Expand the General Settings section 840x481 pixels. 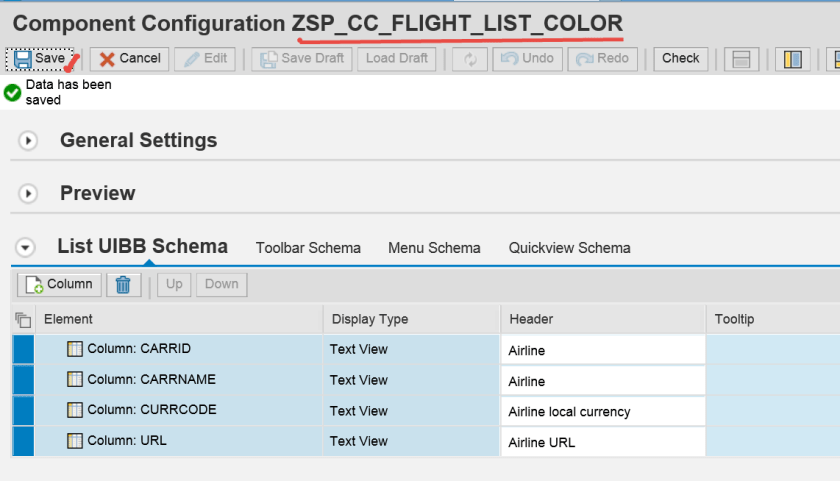click(28, 141)
